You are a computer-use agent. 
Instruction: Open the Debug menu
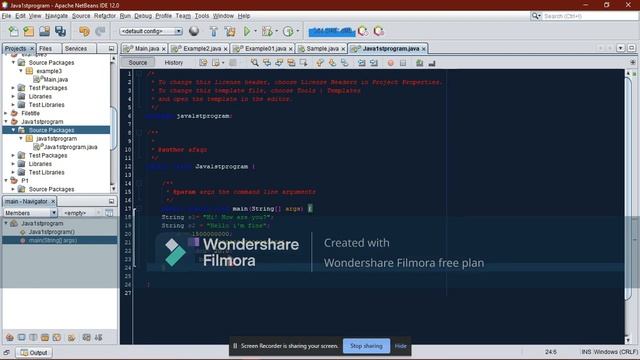[x=143, y=16]
